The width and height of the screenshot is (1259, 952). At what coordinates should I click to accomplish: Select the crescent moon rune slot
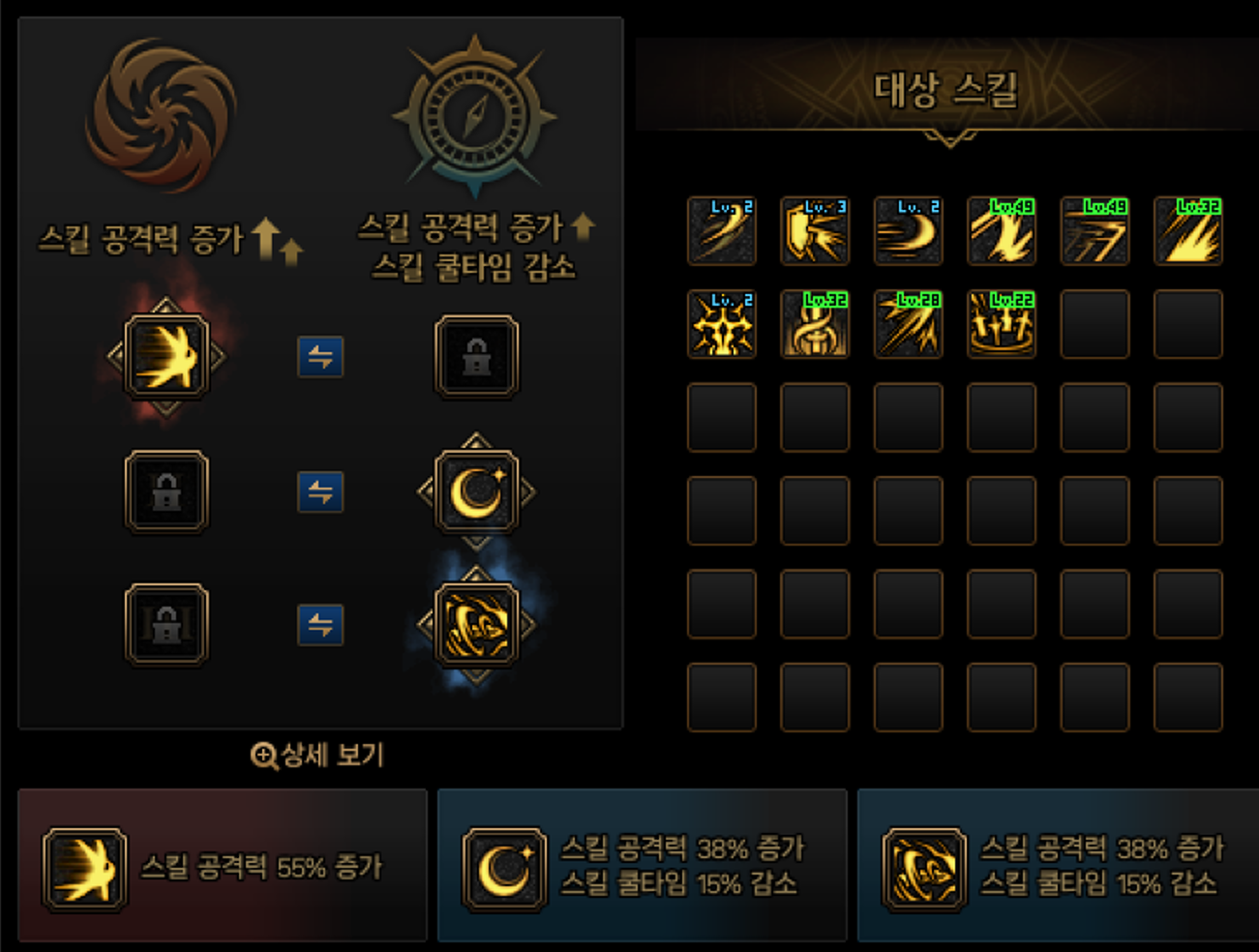[476, 491]
